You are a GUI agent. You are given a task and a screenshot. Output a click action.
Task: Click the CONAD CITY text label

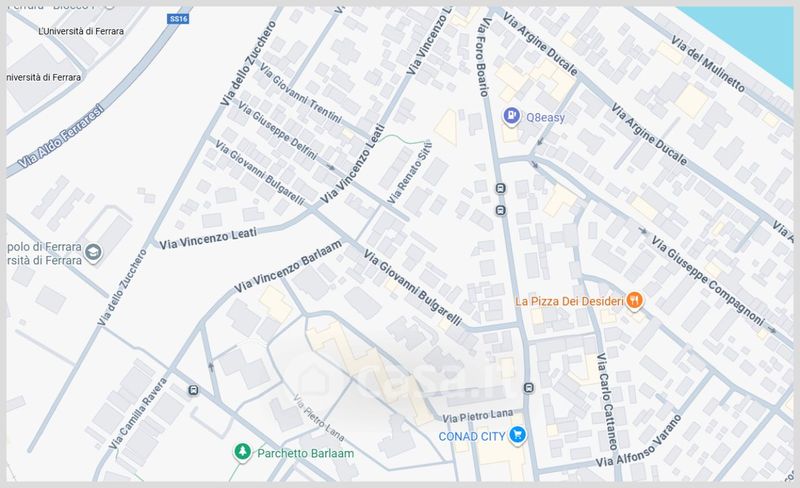point(472,436)
